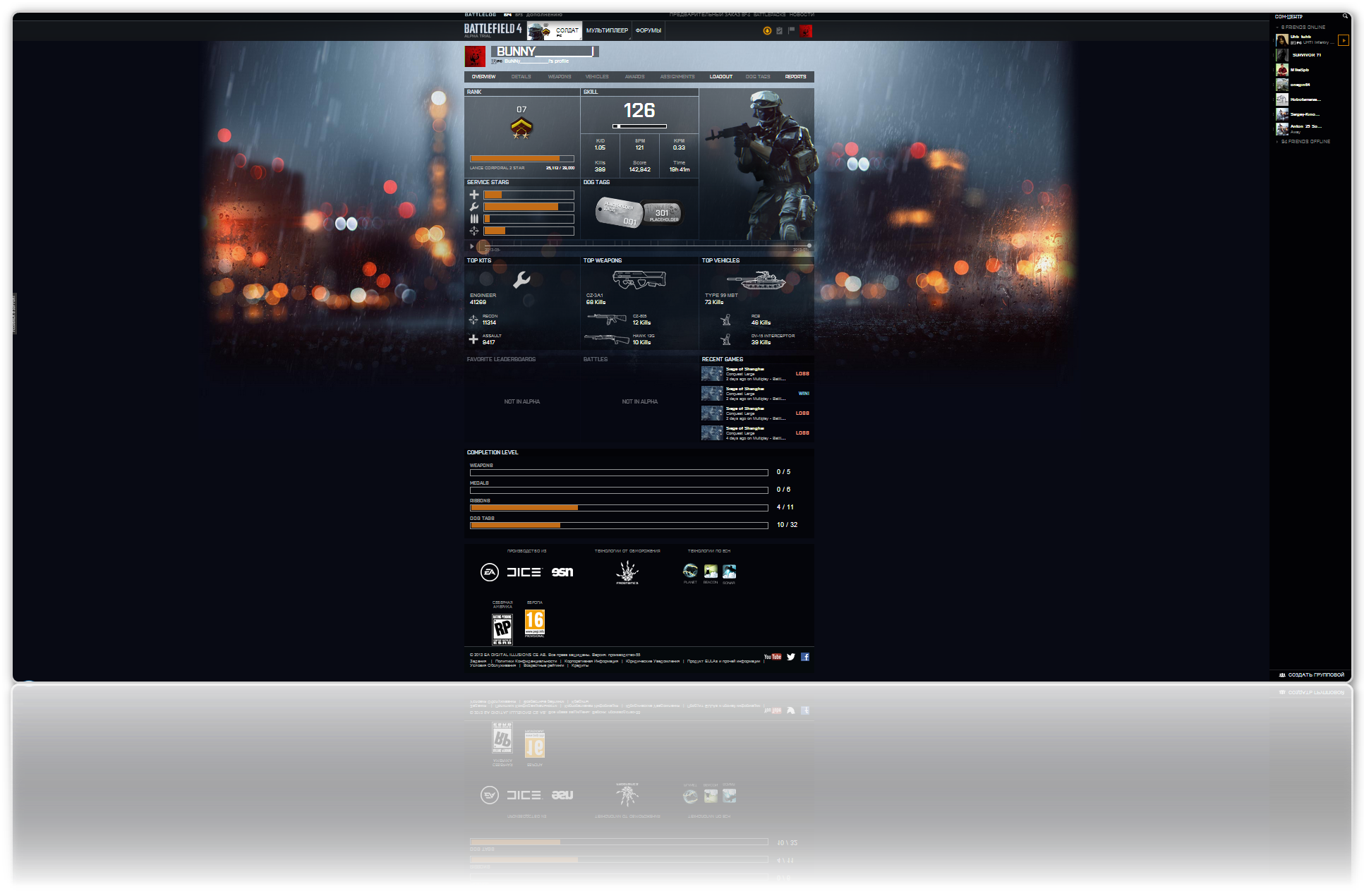Click the CZ-3A1 weapon image
Screen dimensions: 1364x896
click(639, 279)
